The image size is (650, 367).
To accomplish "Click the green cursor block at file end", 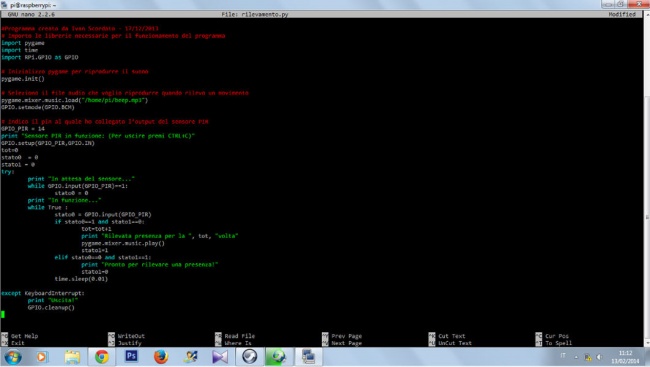I will [3, 314].
